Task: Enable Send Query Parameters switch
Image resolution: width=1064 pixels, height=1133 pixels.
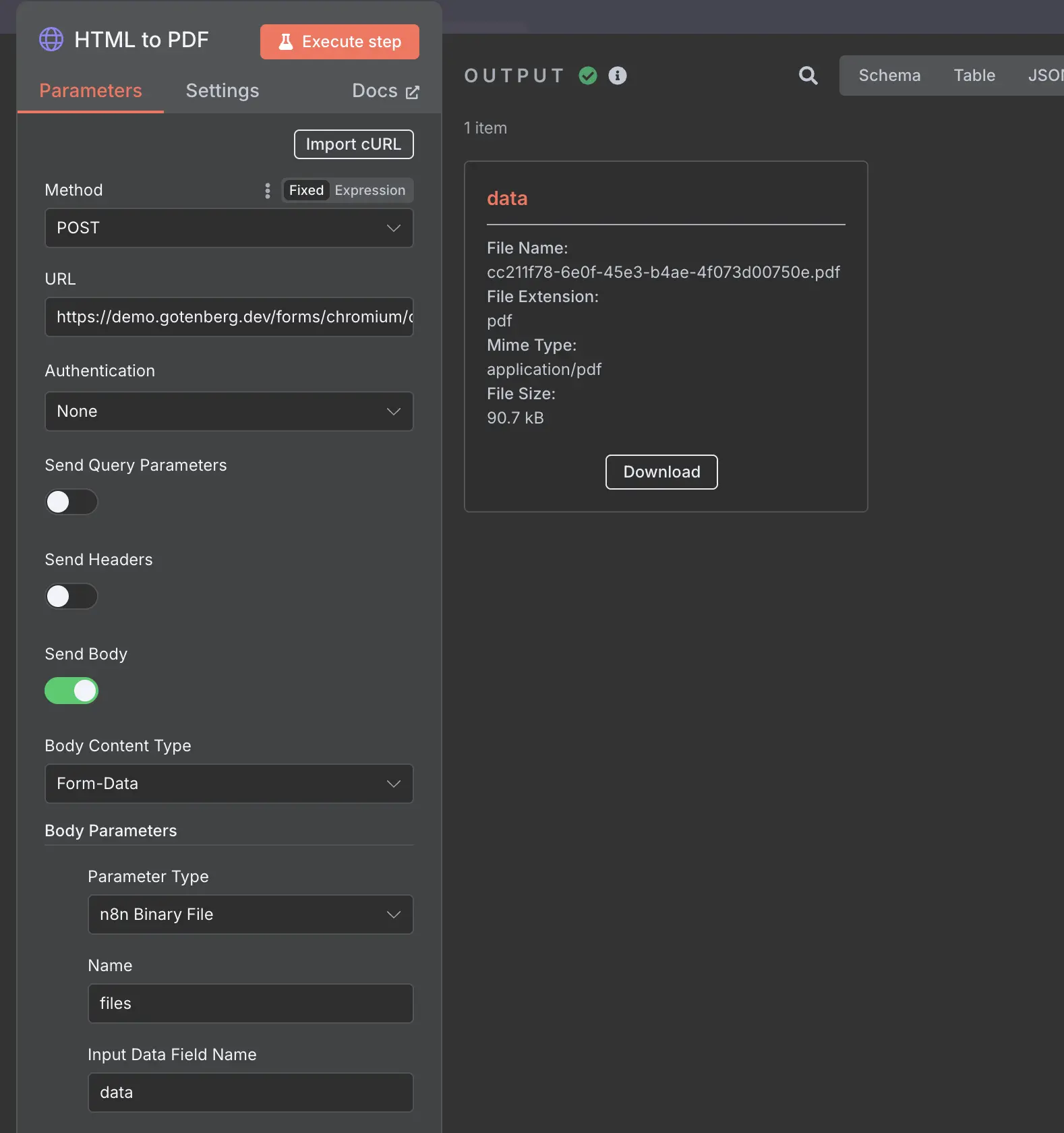Action: [71, 502]
